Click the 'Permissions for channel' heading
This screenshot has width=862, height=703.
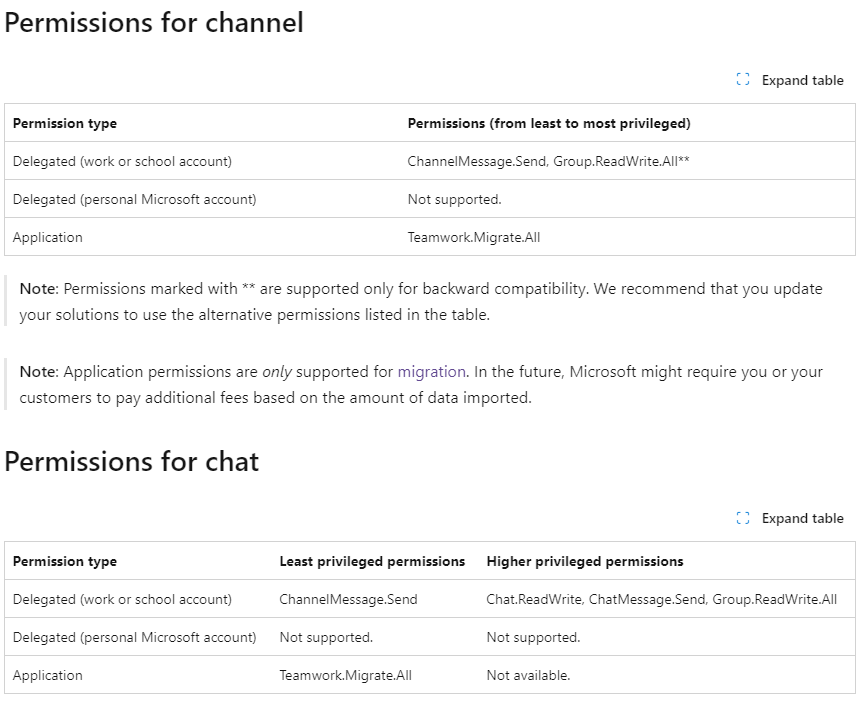click(154, 23)
